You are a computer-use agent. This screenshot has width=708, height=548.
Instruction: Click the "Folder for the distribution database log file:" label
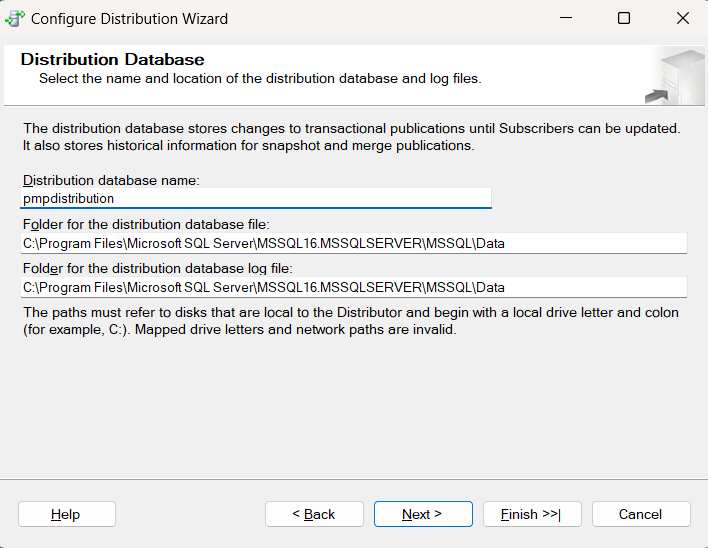pyautogui.click(x=157, y=268)
